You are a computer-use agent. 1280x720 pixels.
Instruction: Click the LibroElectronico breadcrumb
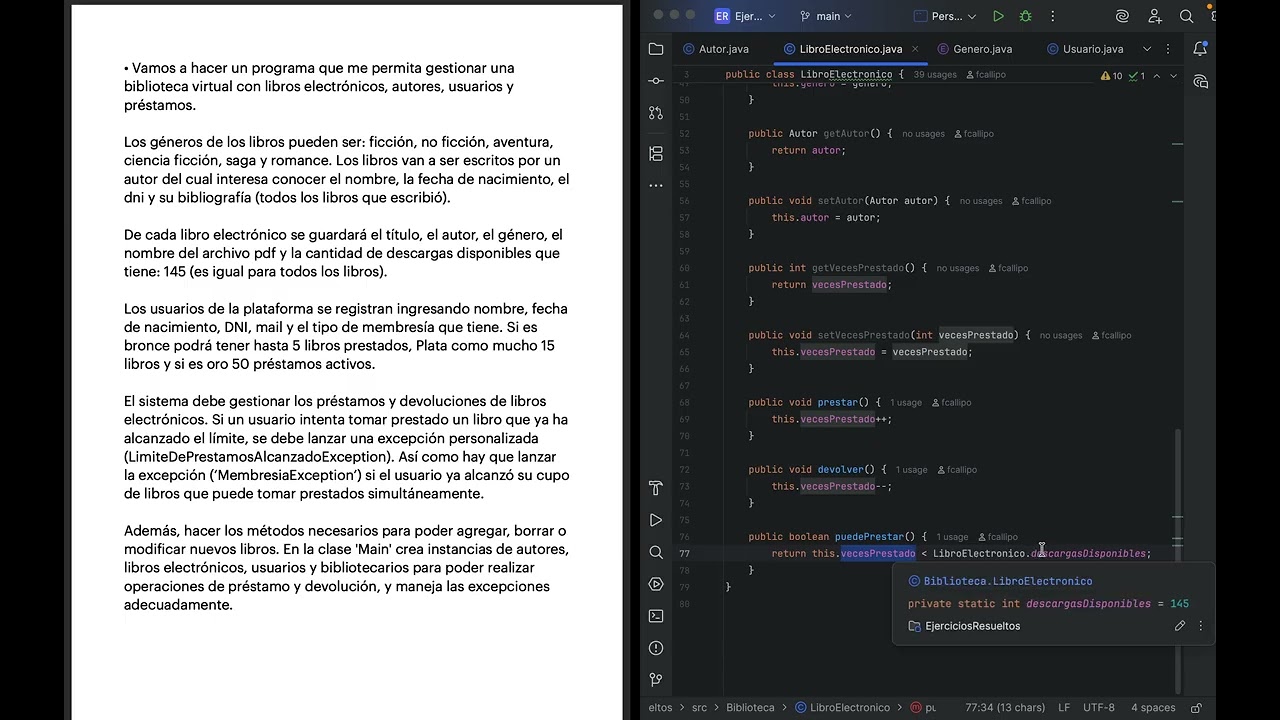click(842, 707)
